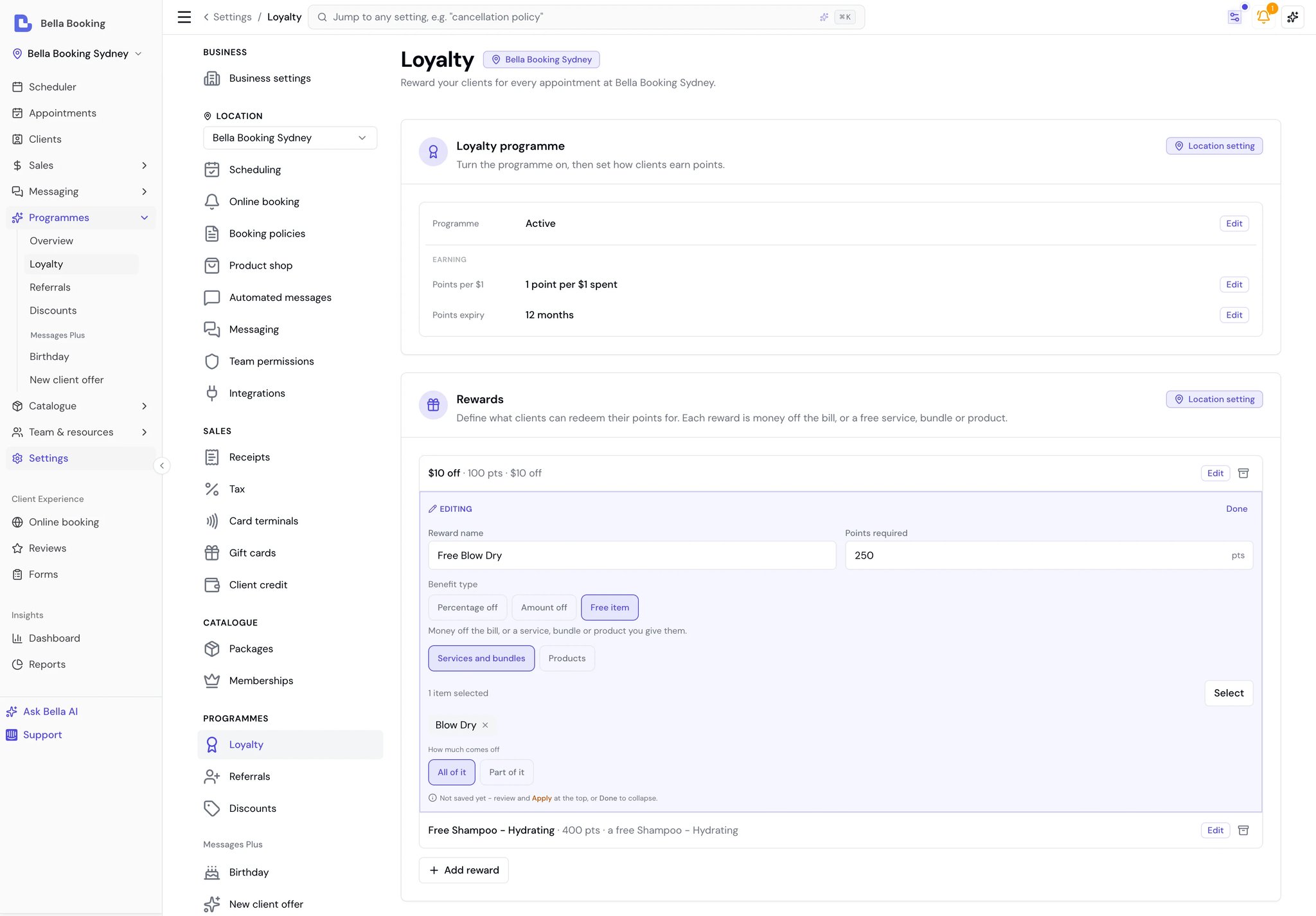
Task: Click the hamburger menu icon
Action: pos(184,17)
